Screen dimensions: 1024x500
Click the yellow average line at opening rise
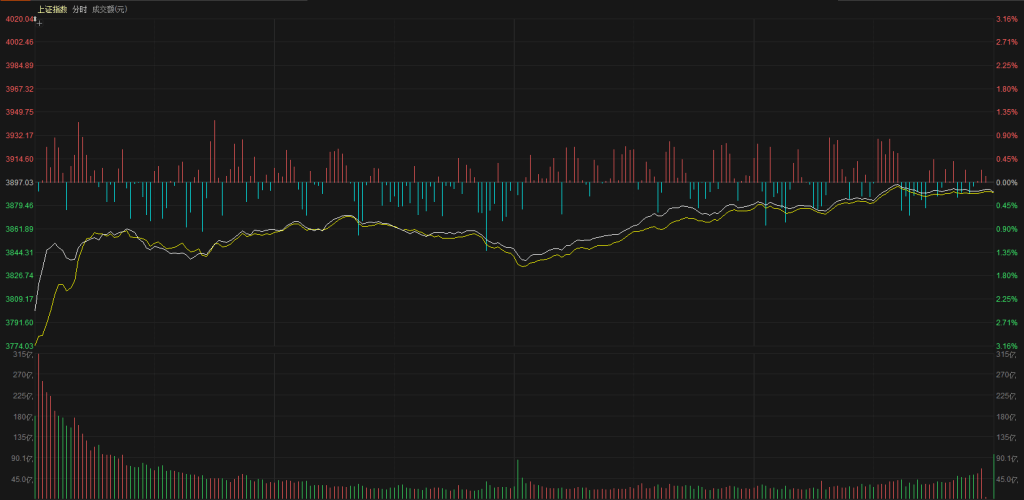pos(60,290)
